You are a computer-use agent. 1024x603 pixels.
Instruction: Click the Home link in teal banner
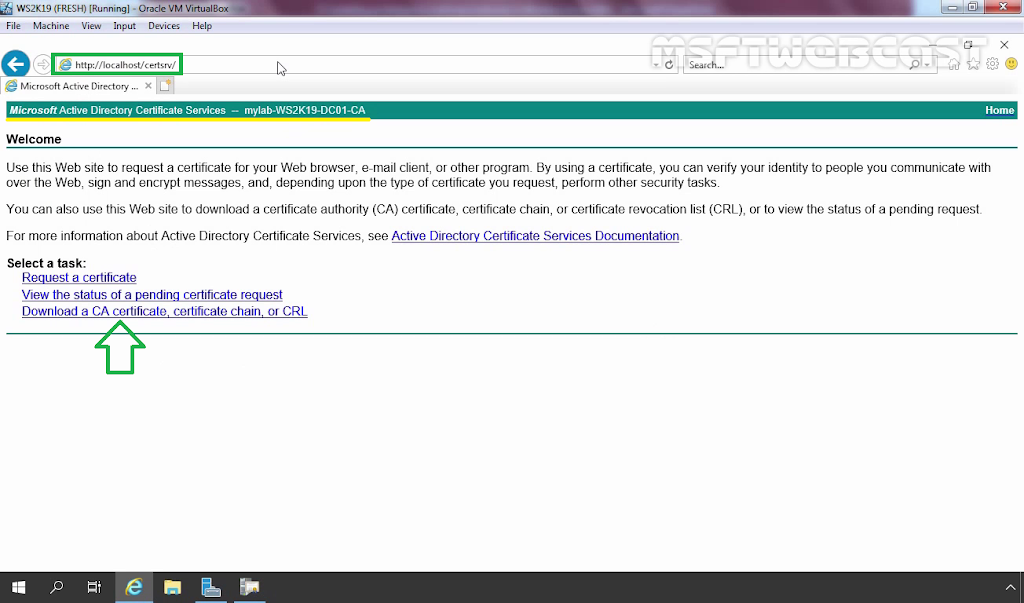point(999,110)
